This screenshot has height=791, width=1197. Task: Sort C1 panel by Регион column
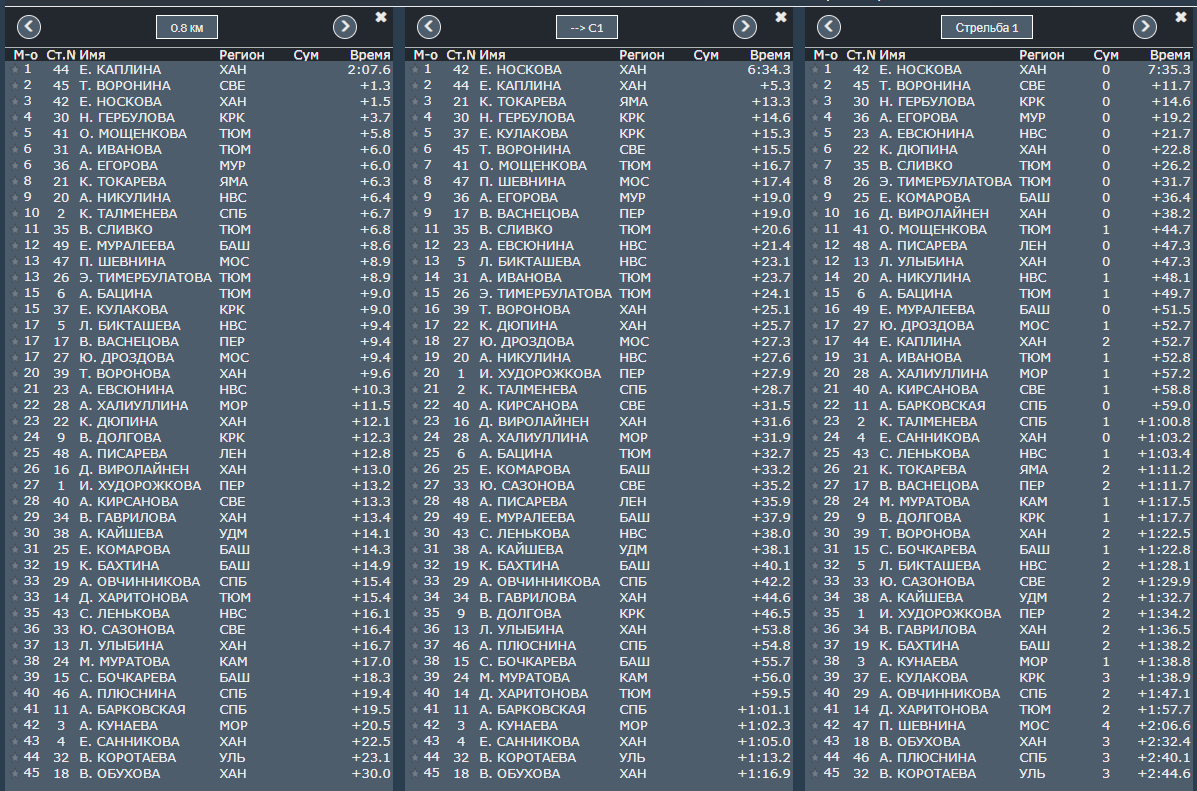pos(641,55)
